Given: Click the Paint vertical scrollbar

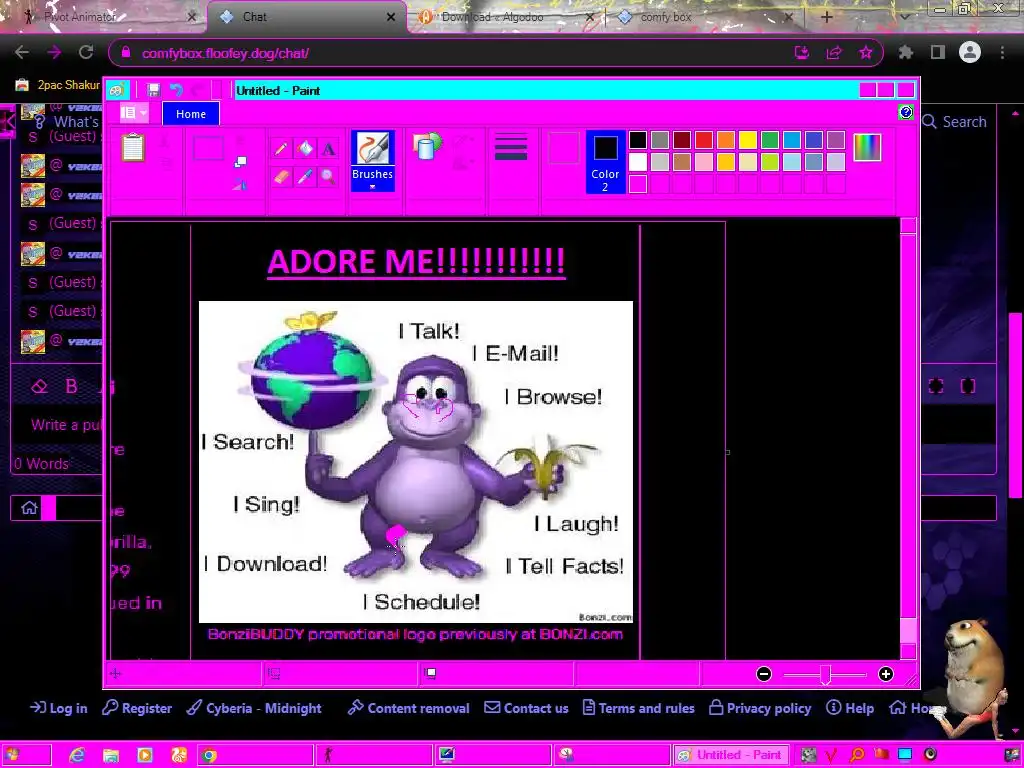Looking at the screenshot, I should 908,439.
